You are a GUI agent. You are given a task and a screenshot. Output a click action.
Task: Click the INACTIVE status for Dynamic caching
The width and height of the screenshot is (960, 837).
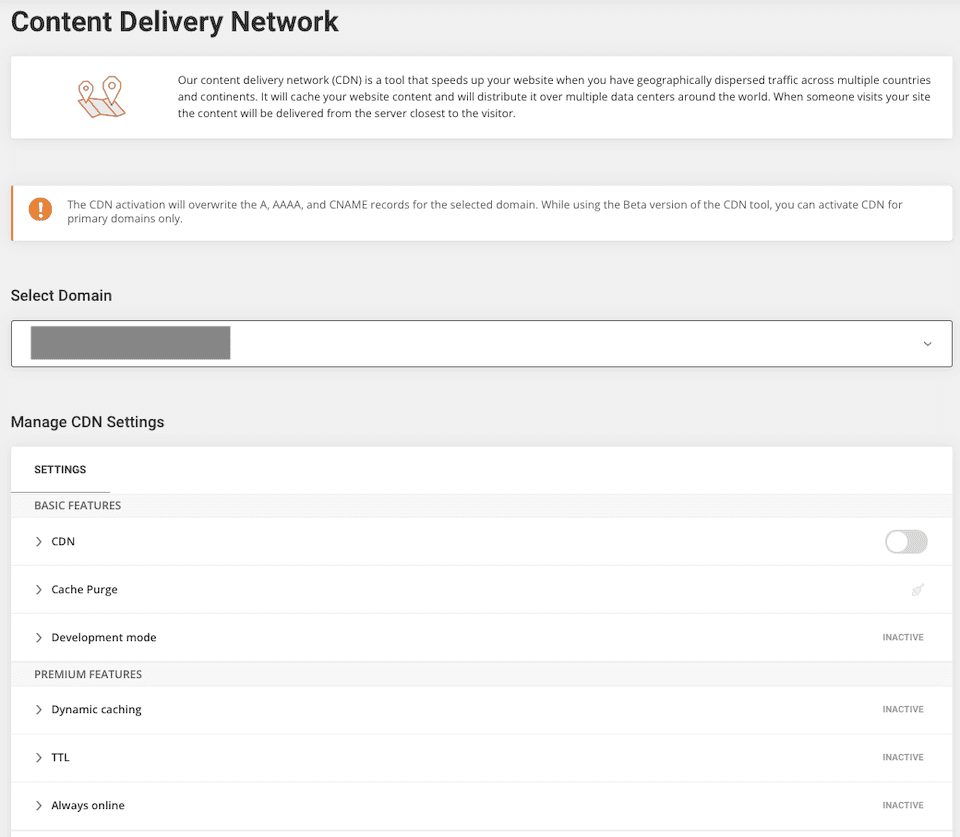(903, 709)
